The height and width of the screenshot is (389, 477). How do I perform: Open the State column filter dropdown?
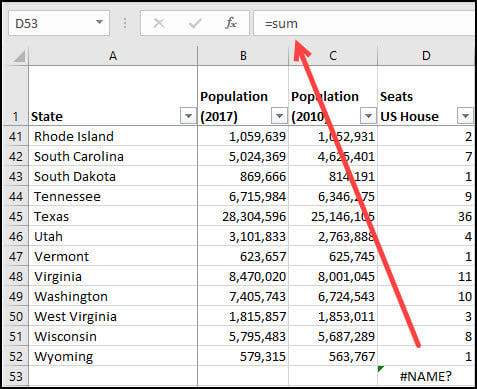[x=188, y=116]
